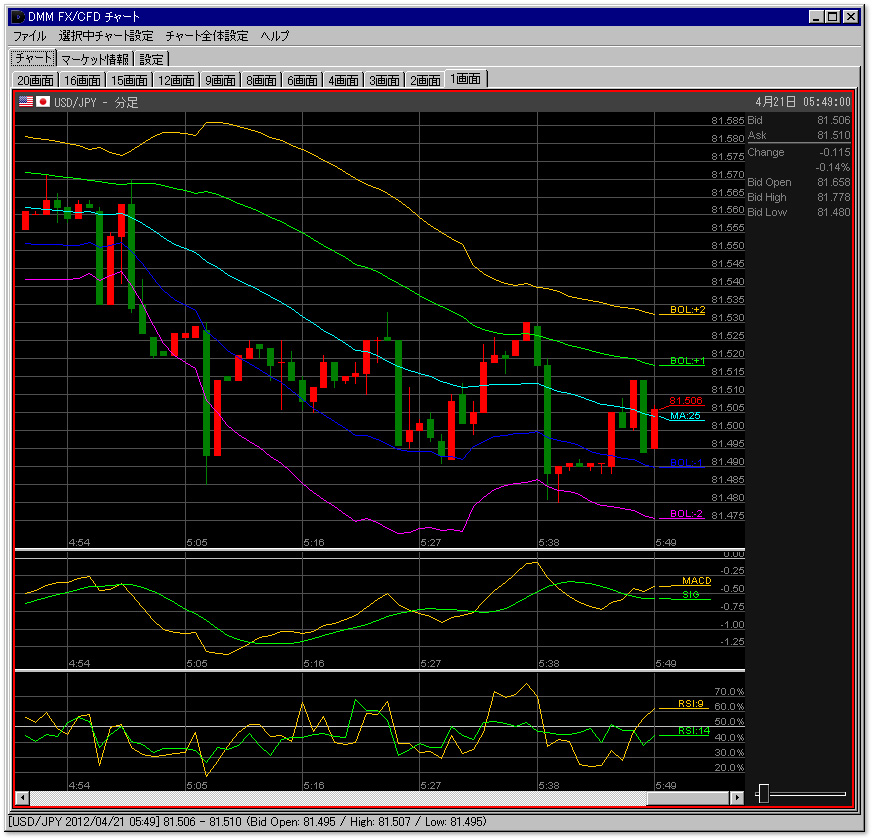Click the MACD indicator label

(x=697, y=581)
